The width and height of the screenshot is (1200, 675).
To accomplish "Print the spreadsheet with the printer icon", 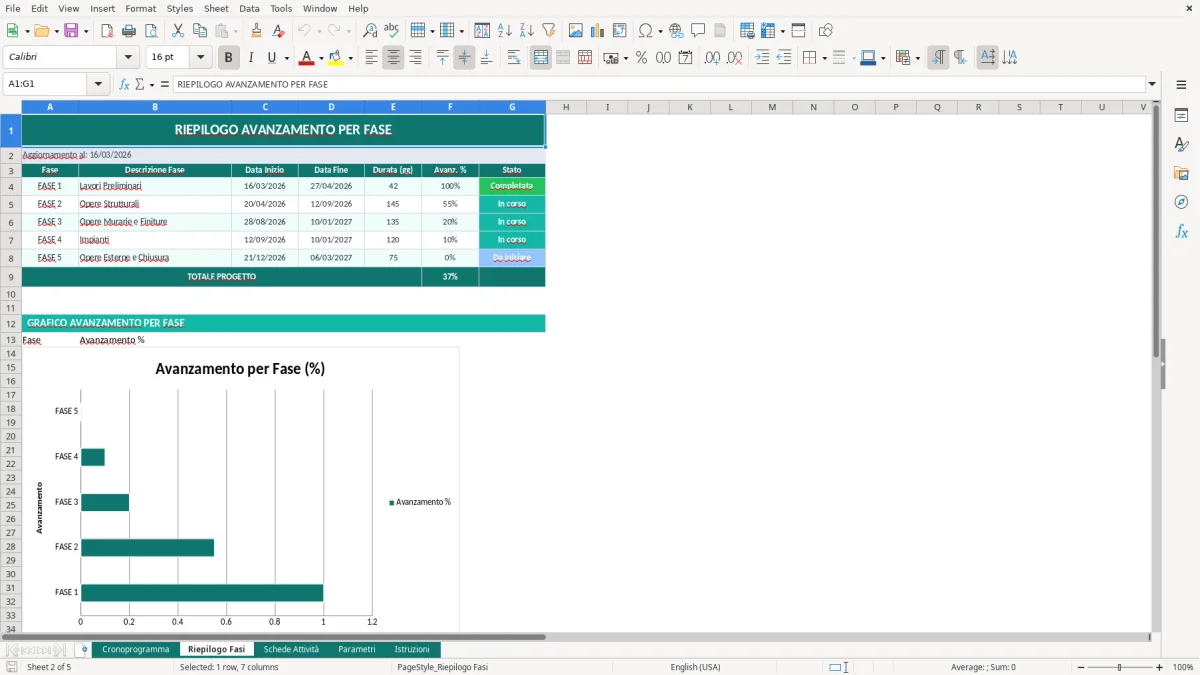I will (x=129, y=31).
